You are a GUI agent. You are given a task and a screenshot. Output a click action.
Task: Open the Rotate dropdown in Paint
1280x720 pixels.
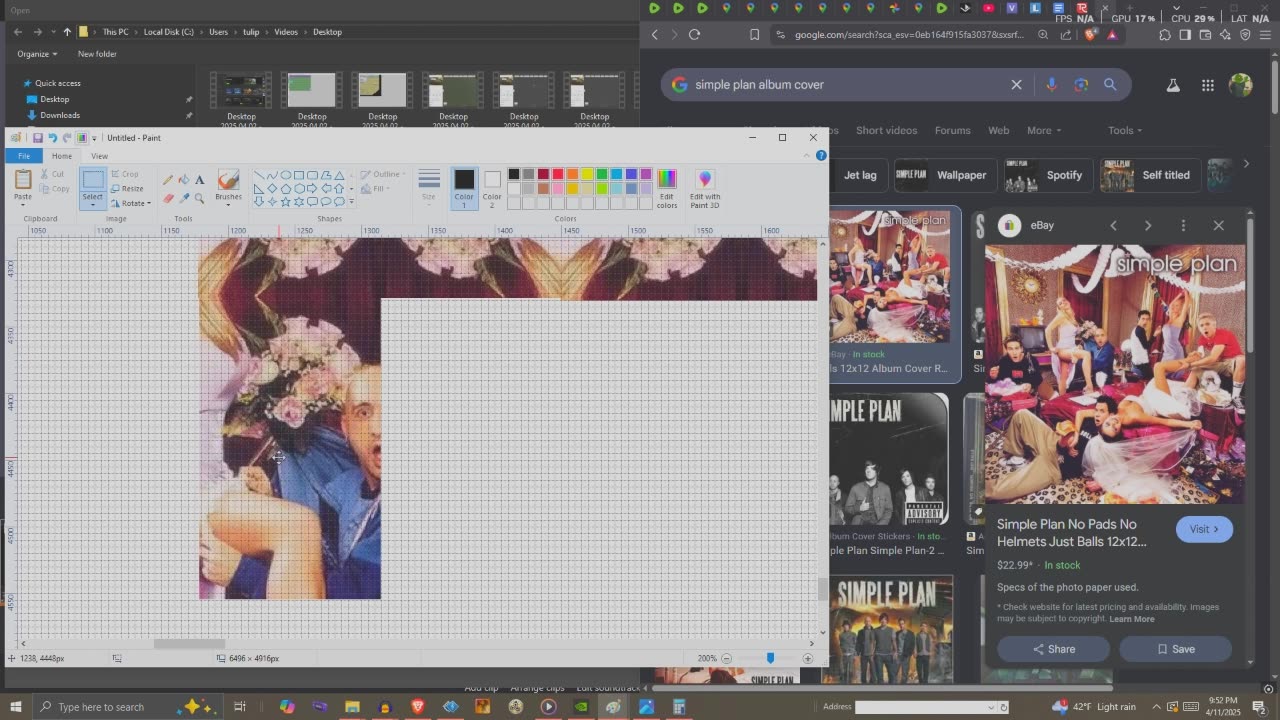(x=130, y=203)
